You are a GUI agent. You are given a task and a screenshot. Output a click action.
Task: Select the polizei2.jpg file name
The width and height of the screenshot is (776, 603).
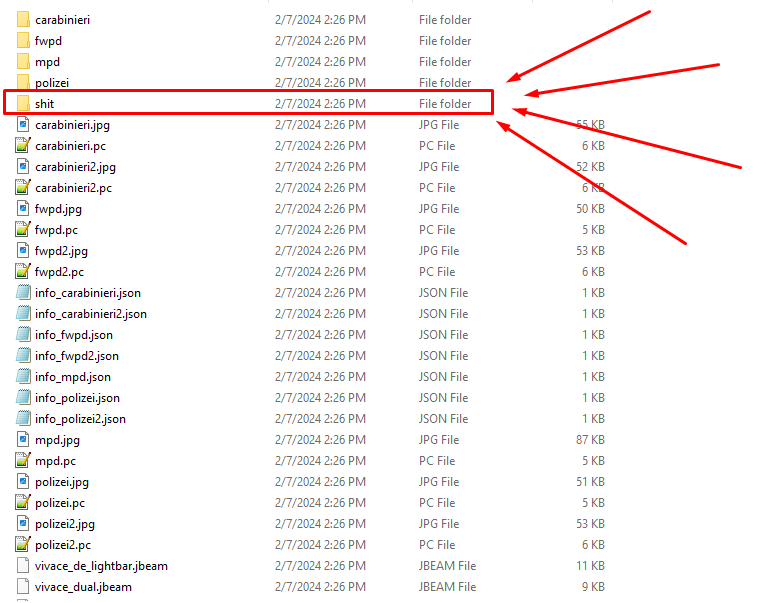point(65,524)
